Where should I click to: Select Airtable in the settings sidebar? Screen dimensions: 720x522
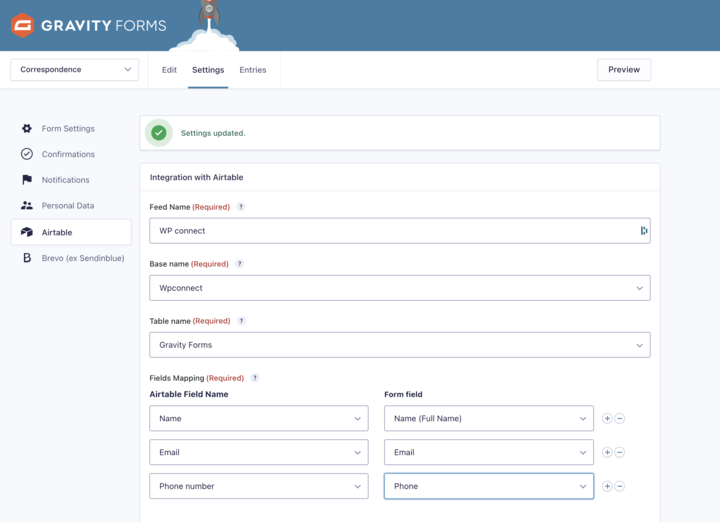coord(71,232)
